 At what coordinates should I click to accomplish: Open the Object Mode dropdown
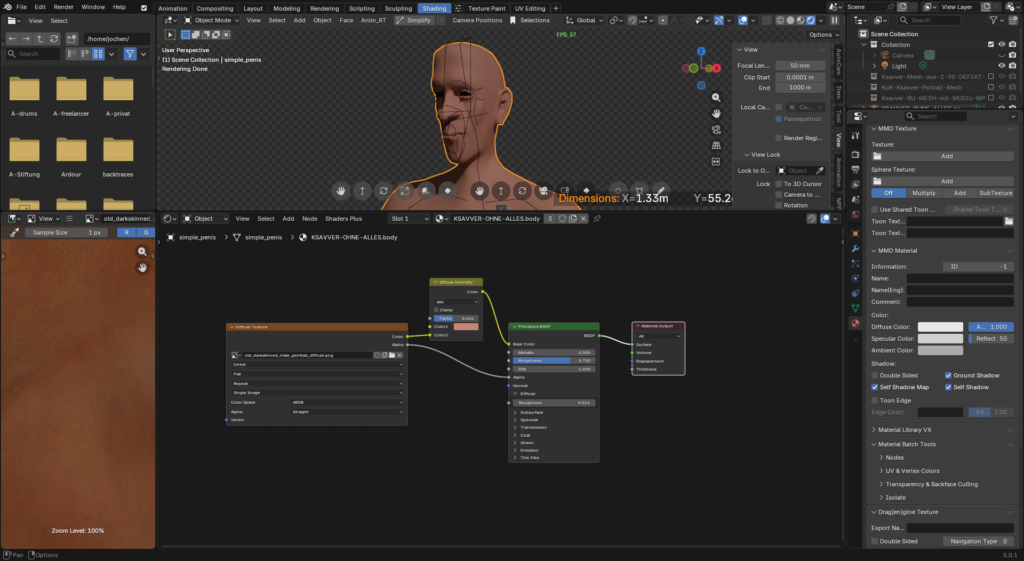[x=210, y=20]
